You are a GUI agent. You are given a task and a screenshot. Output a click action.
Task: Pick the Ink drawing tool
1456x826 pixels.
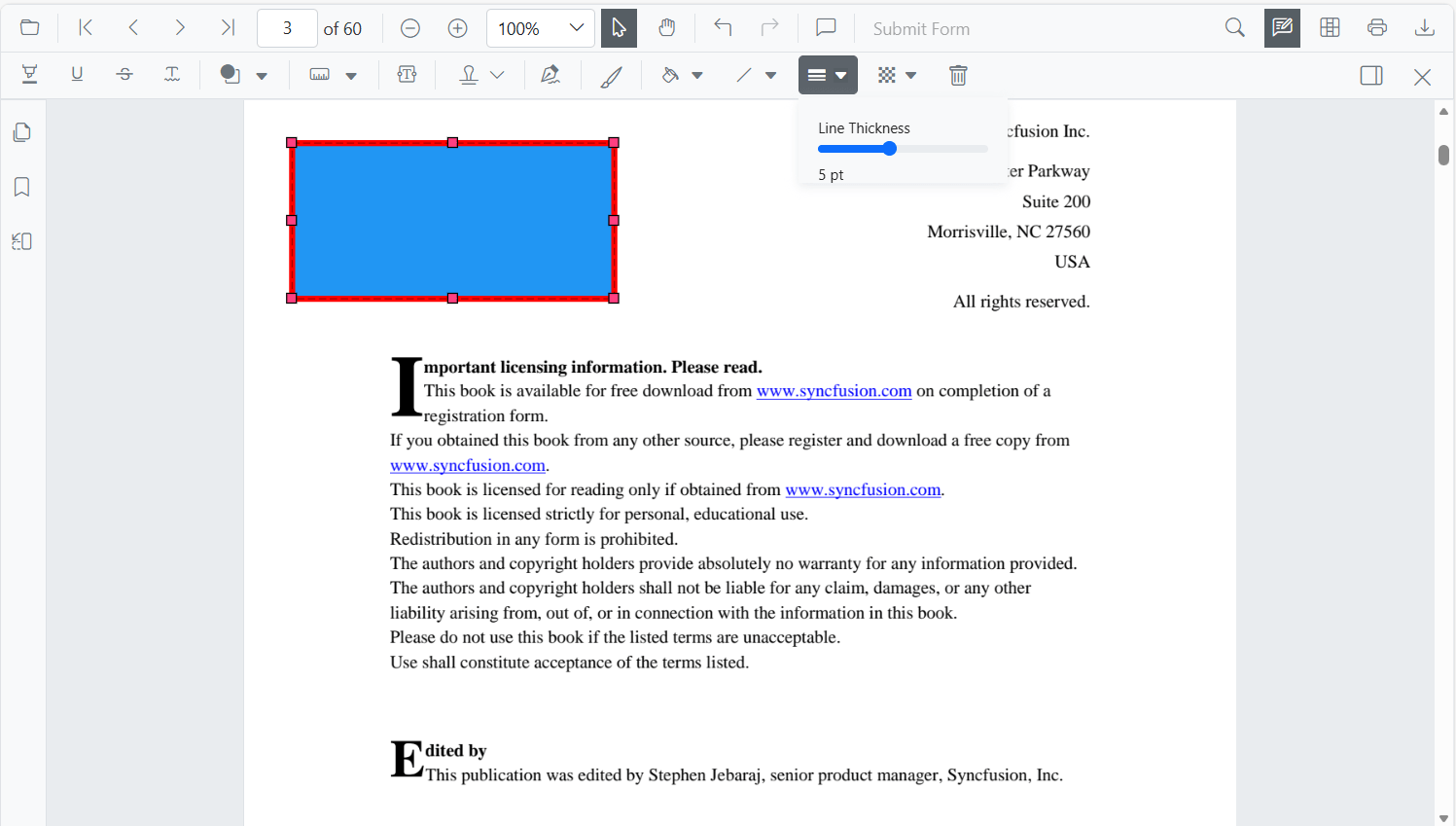pos(611,74)
